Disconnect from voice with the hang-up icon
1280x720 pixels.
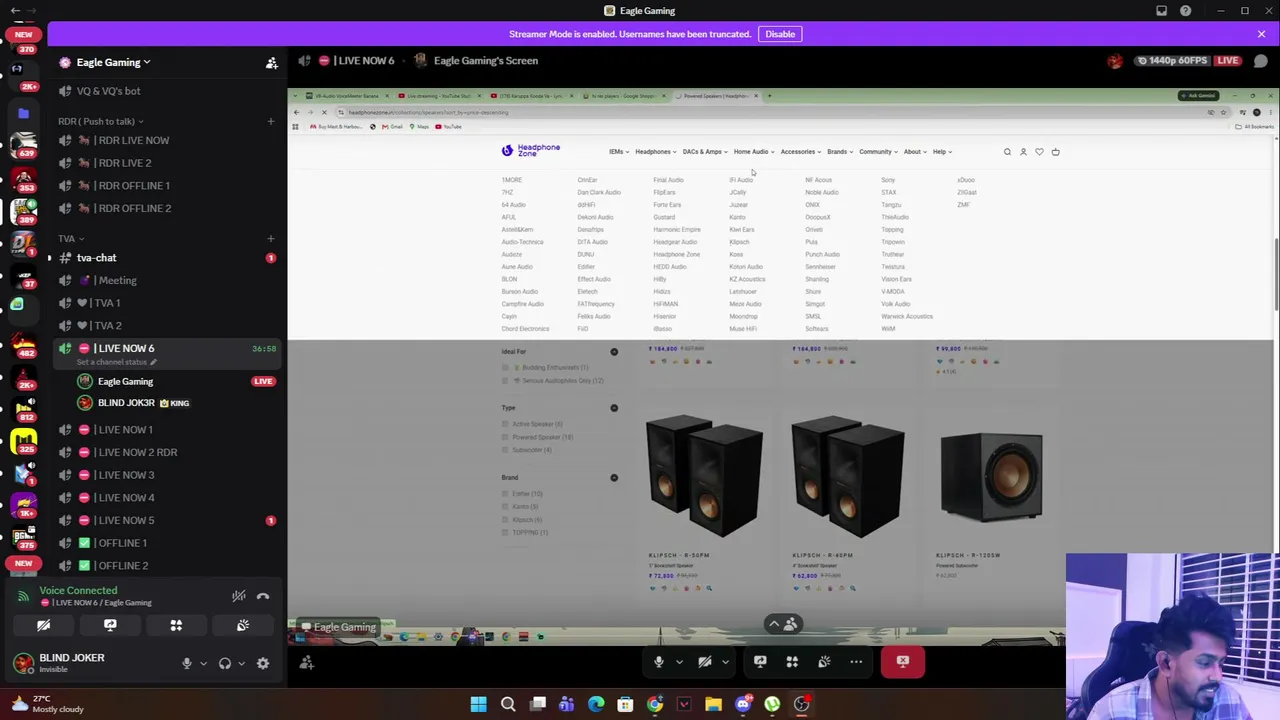pyautogui.click(x=263, y=596)
